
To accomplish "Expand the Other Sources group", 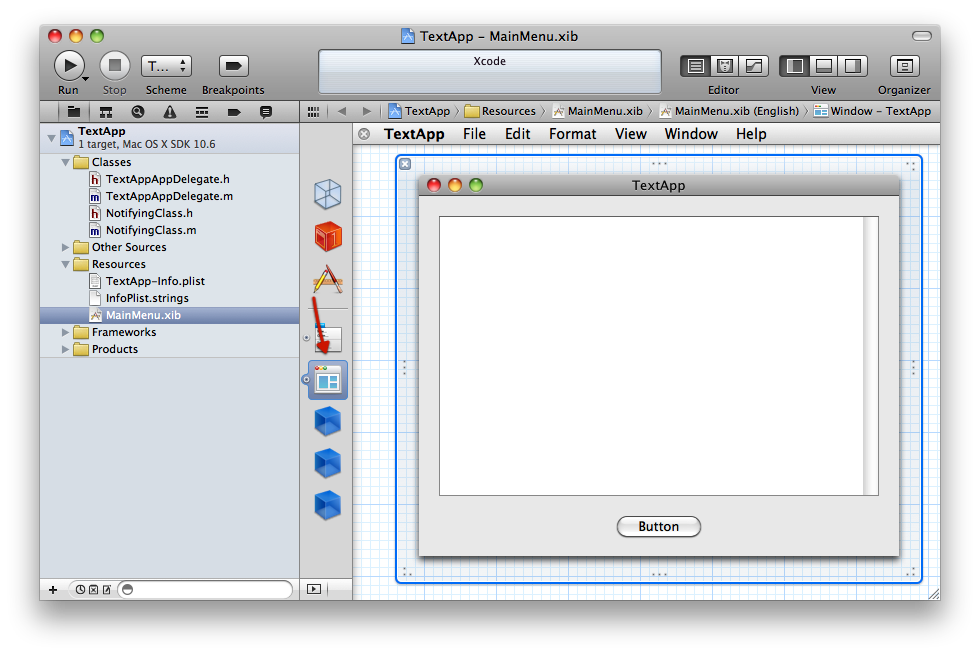I will 65,248.
